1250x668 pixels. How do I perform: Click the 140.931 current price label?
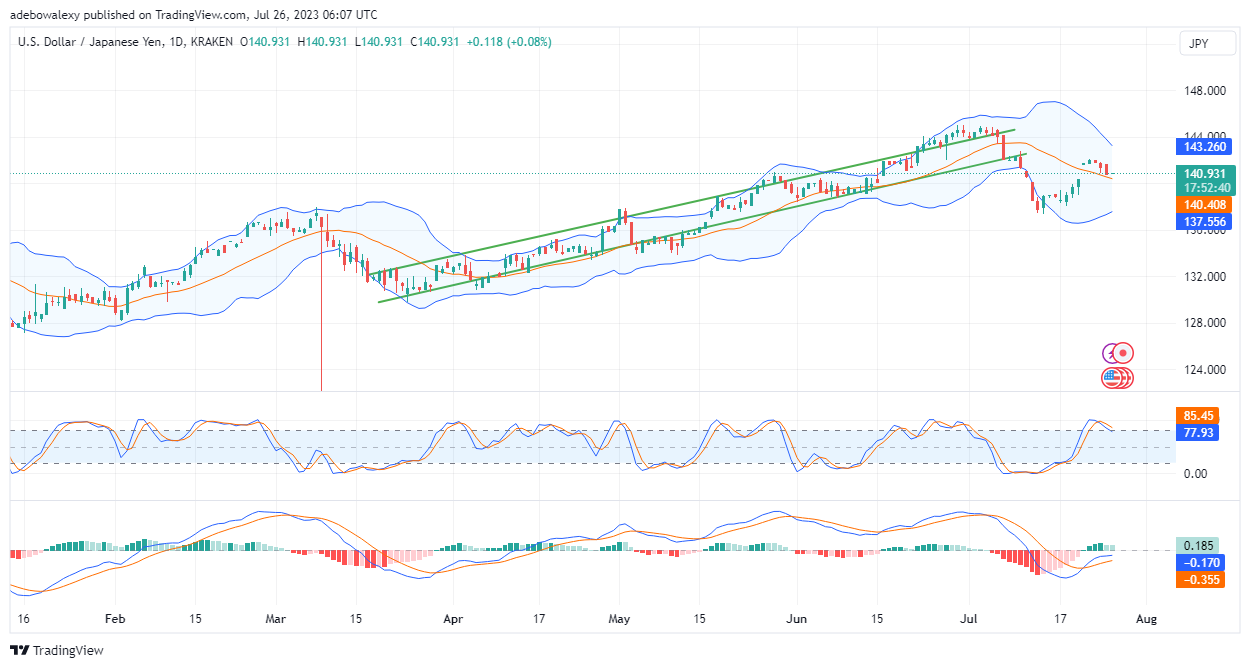[1207, 173]
